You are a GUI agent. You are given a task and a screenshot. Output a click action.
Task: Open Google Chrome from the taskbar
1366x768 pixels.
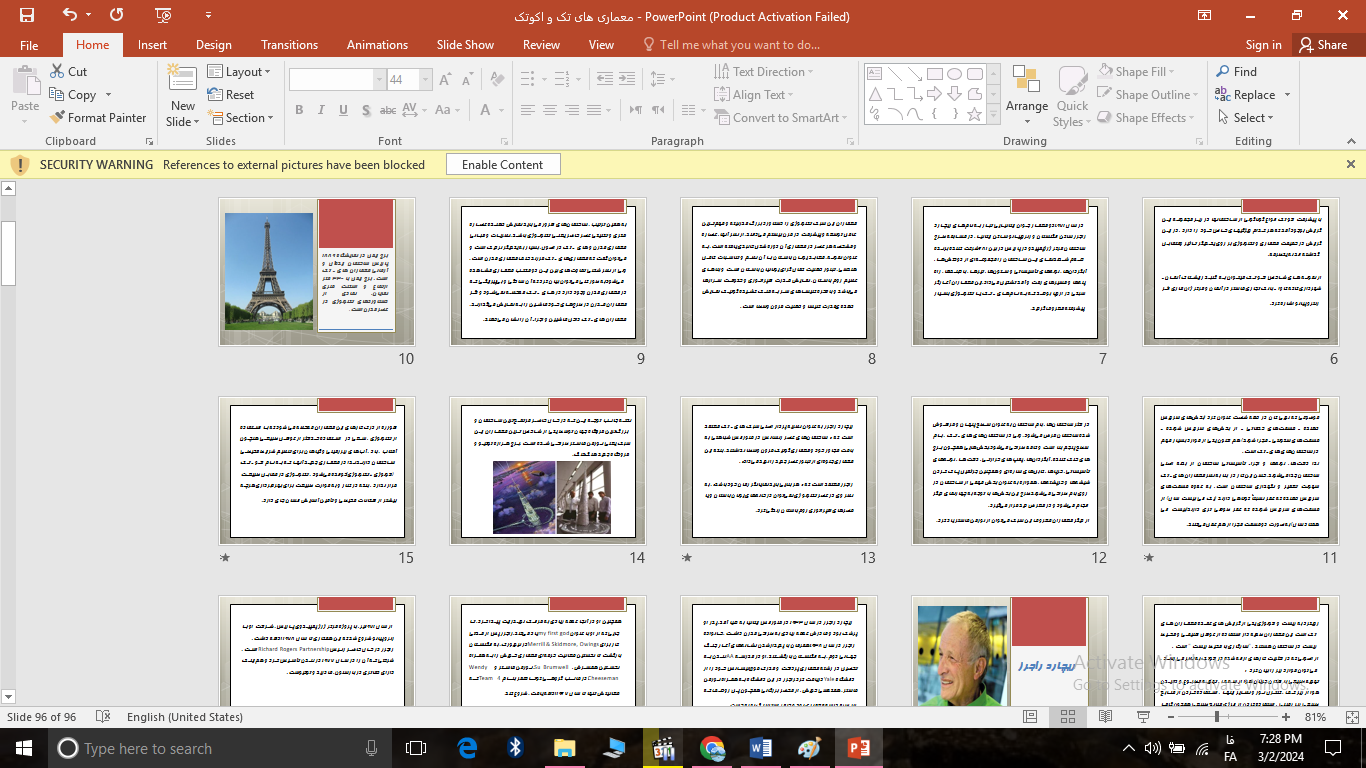click(712, 748)
